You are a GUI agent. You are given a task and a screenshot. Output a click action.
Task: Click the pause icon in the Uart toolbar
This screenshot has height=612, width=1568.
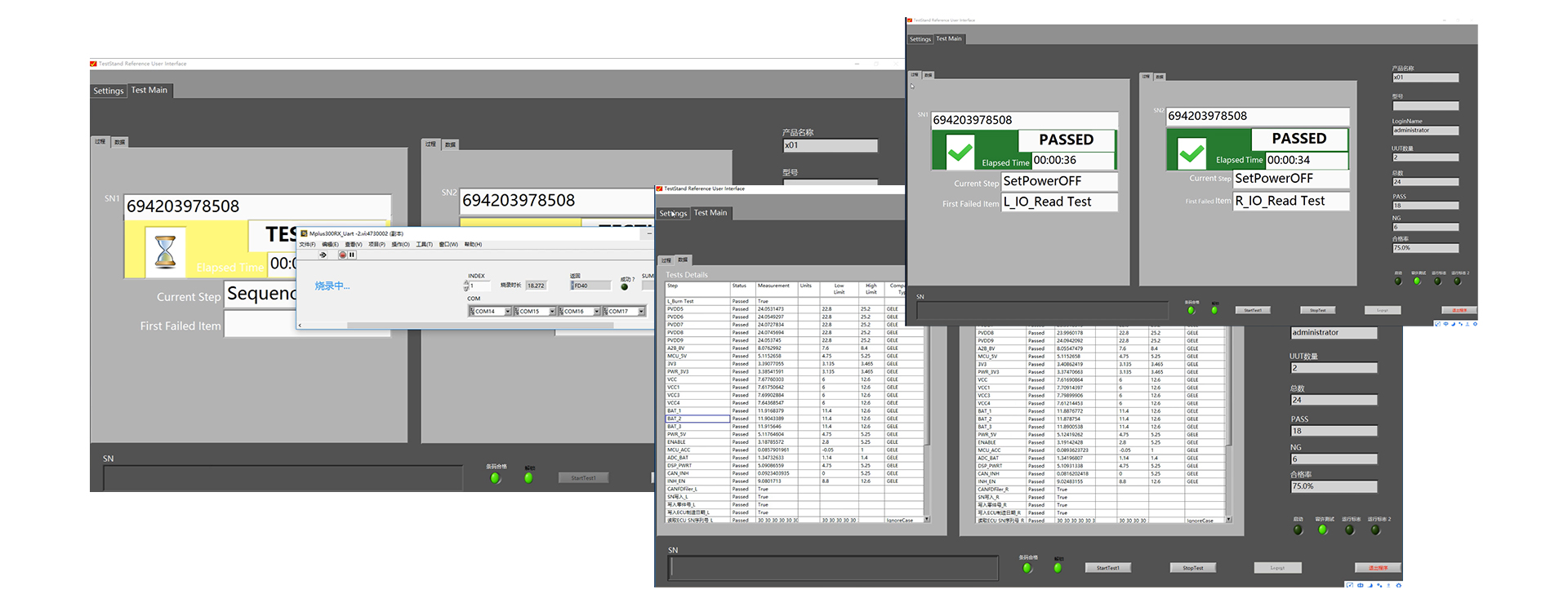[x=352, y=255]
